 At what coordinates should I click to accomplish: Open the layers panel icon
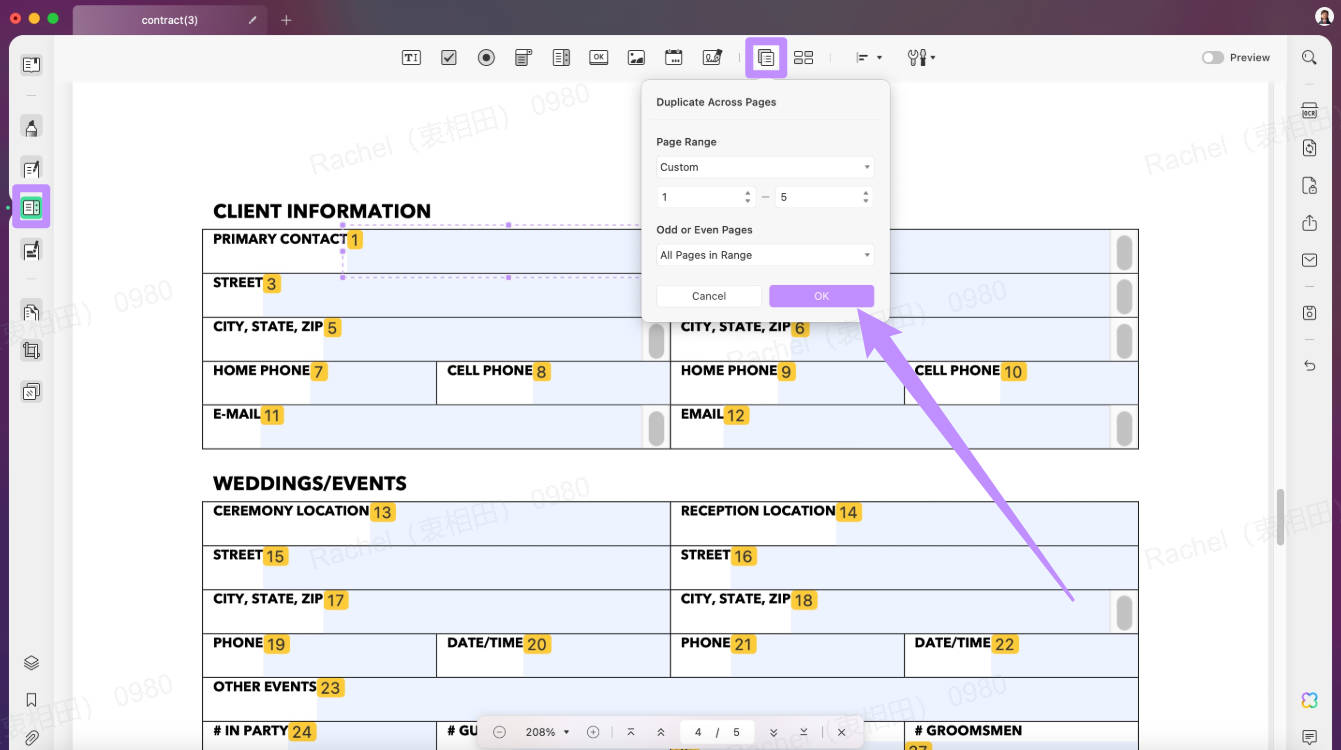tap(31, 663)
